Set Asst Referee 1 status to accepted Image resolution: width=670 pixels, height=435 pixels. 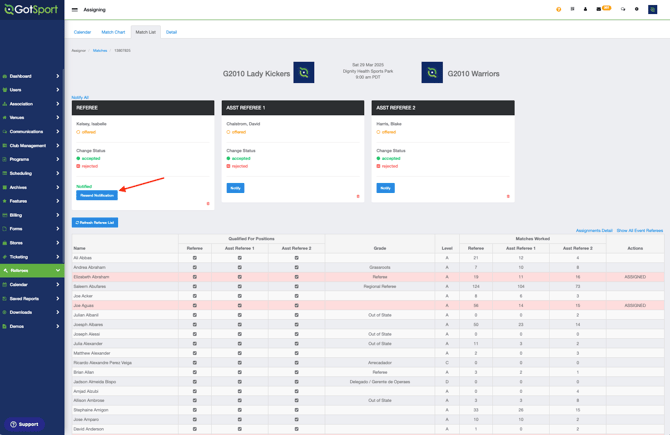pos(238,158)
